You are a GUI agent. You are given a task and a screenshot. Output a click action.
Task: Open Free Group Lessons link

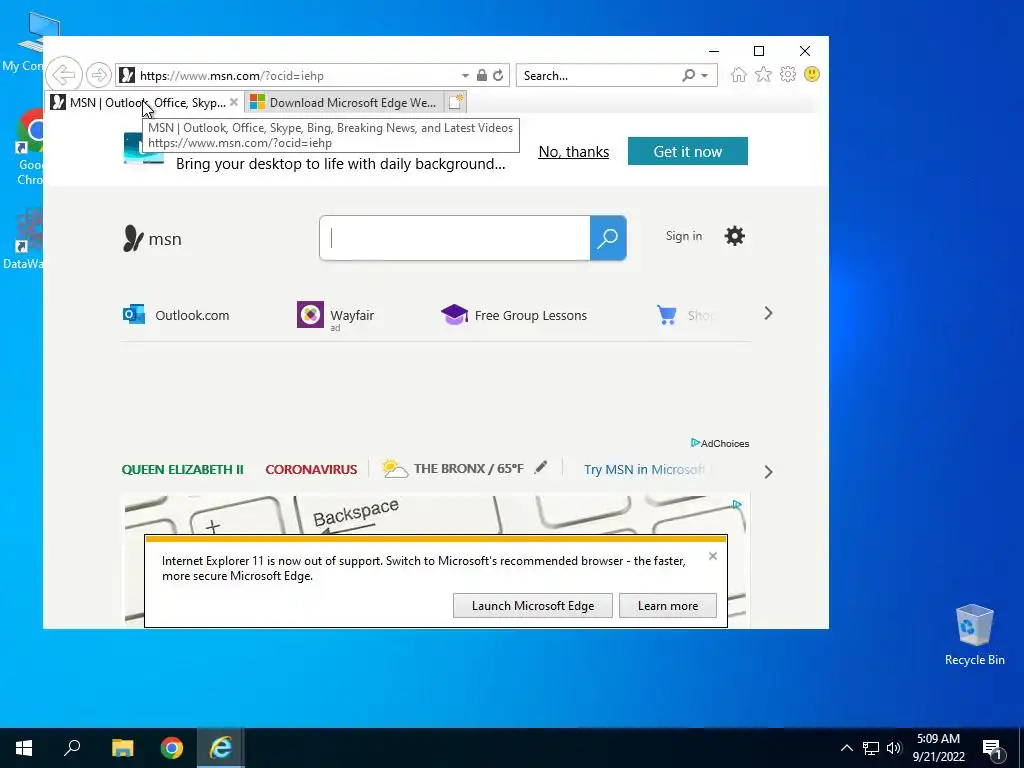pyautogui.click(x=514, y=315)
